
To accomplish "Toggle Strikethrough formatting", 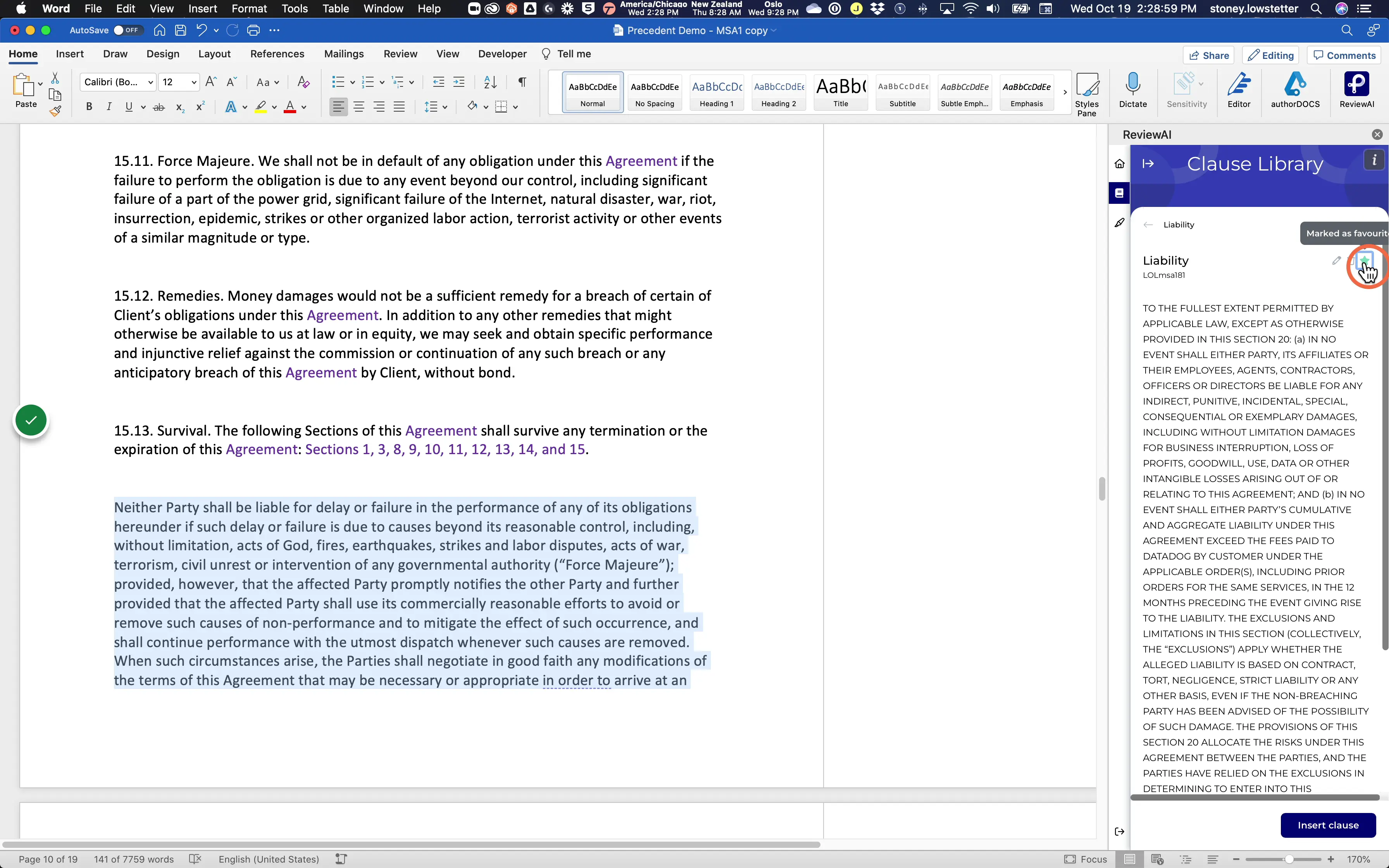I will 159,107.
